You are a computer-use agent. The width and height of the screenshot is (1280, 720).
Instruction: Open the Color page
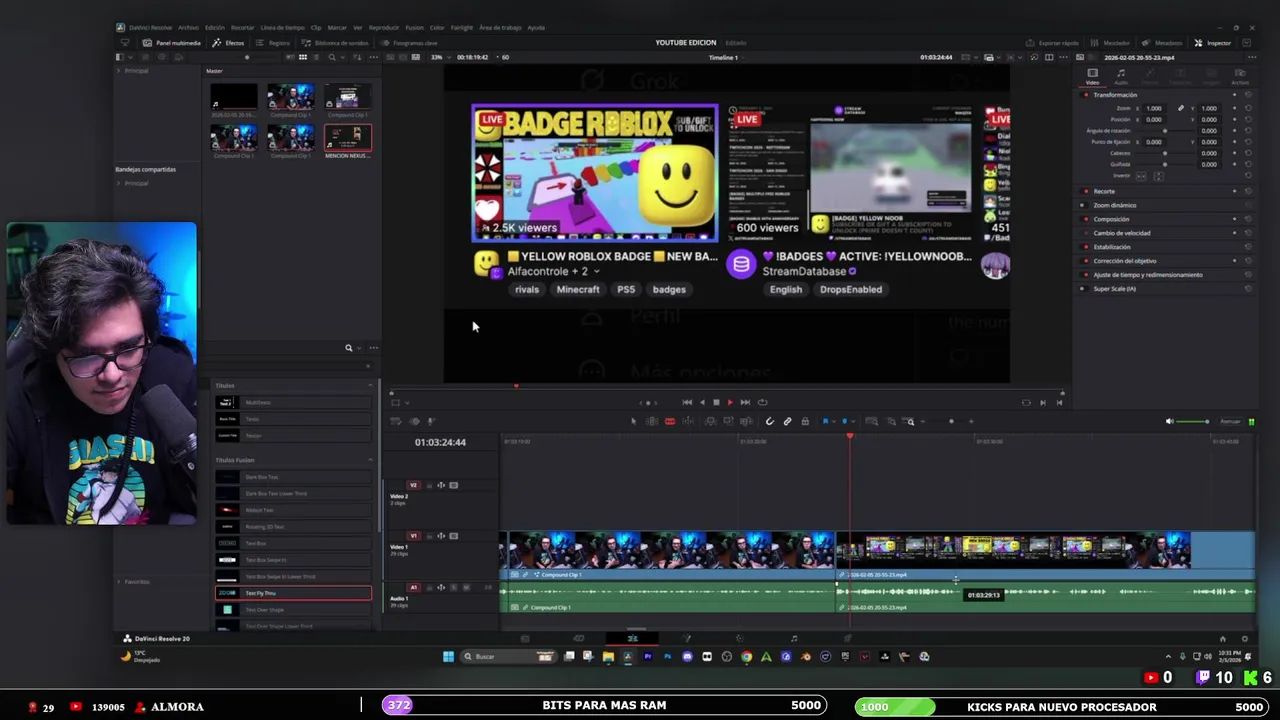coord(740,638)
